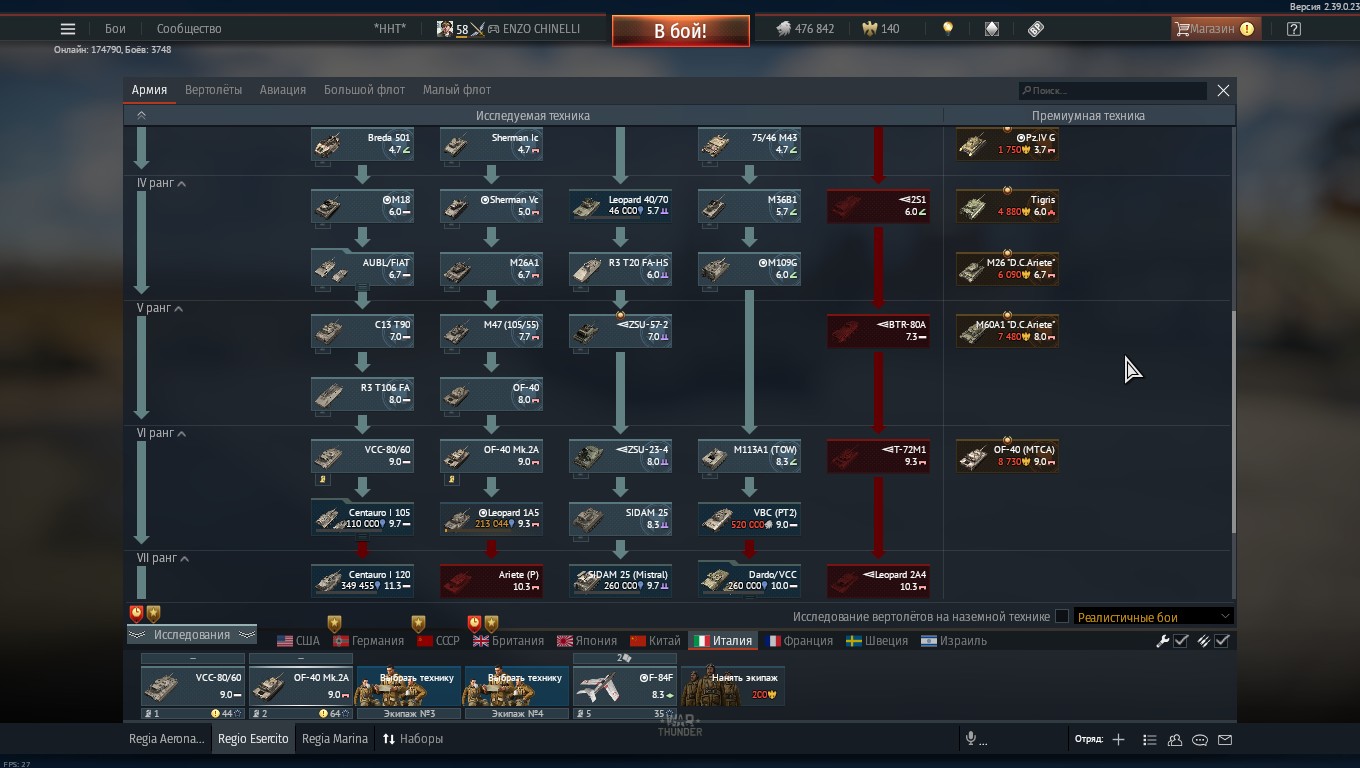Open the Battle Pass ticket icon
Image resolution: width=1360 pixels, height=768 pixels.
pos(1036,29)
